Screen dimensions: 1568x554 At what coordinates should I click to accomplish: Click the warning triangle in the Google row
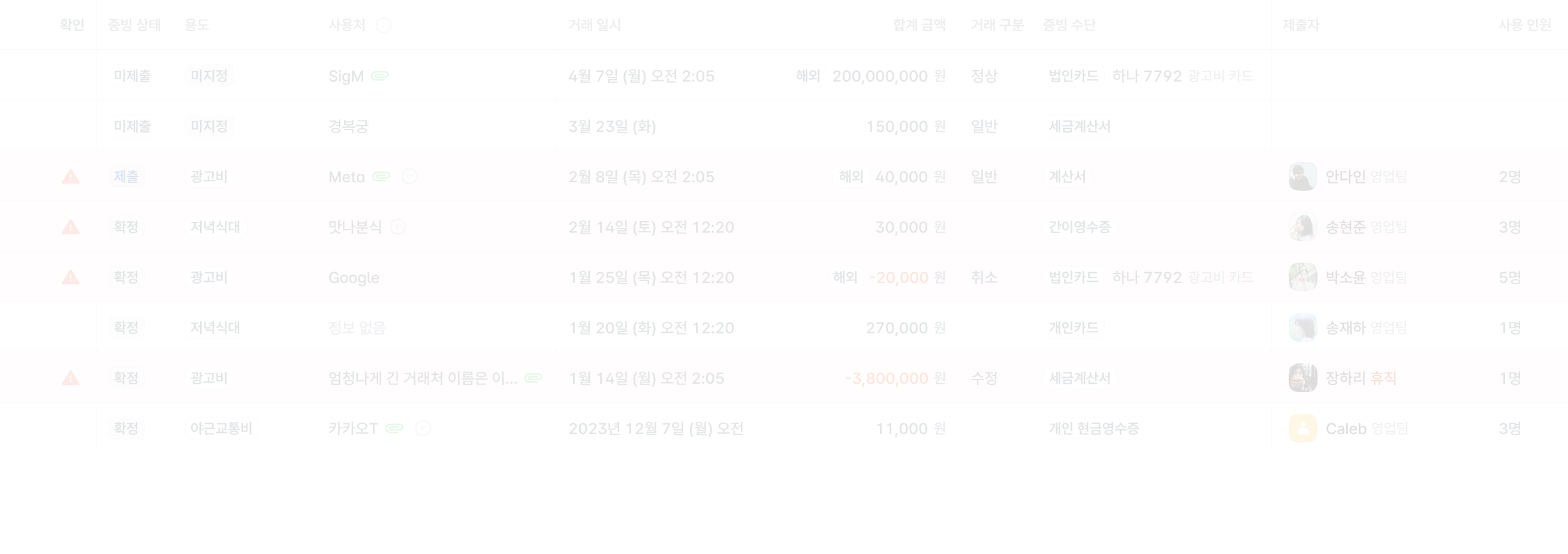(x=71, y=278)
